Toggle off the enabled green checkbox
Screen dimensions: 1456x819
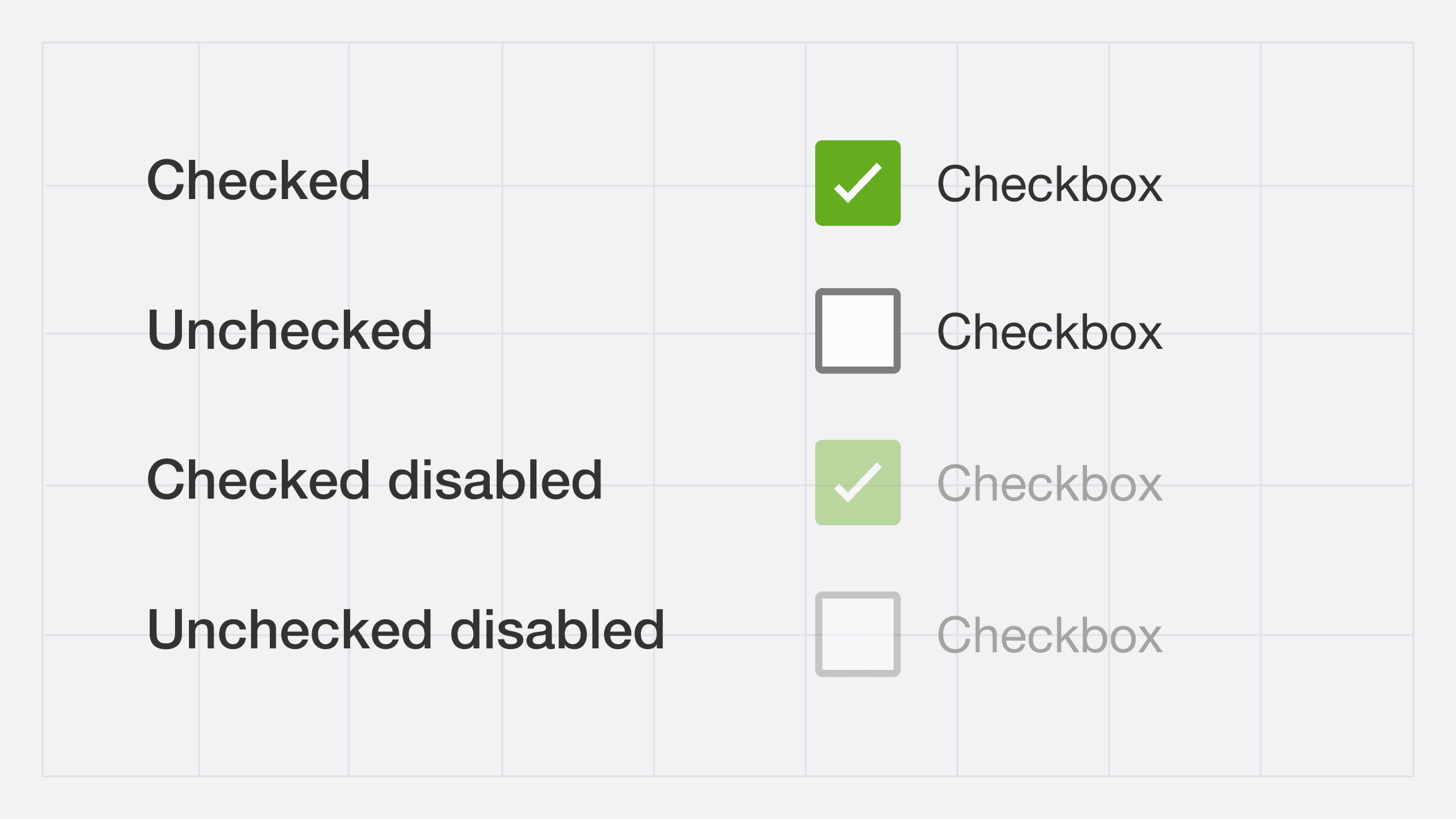[x=858, y=183]
